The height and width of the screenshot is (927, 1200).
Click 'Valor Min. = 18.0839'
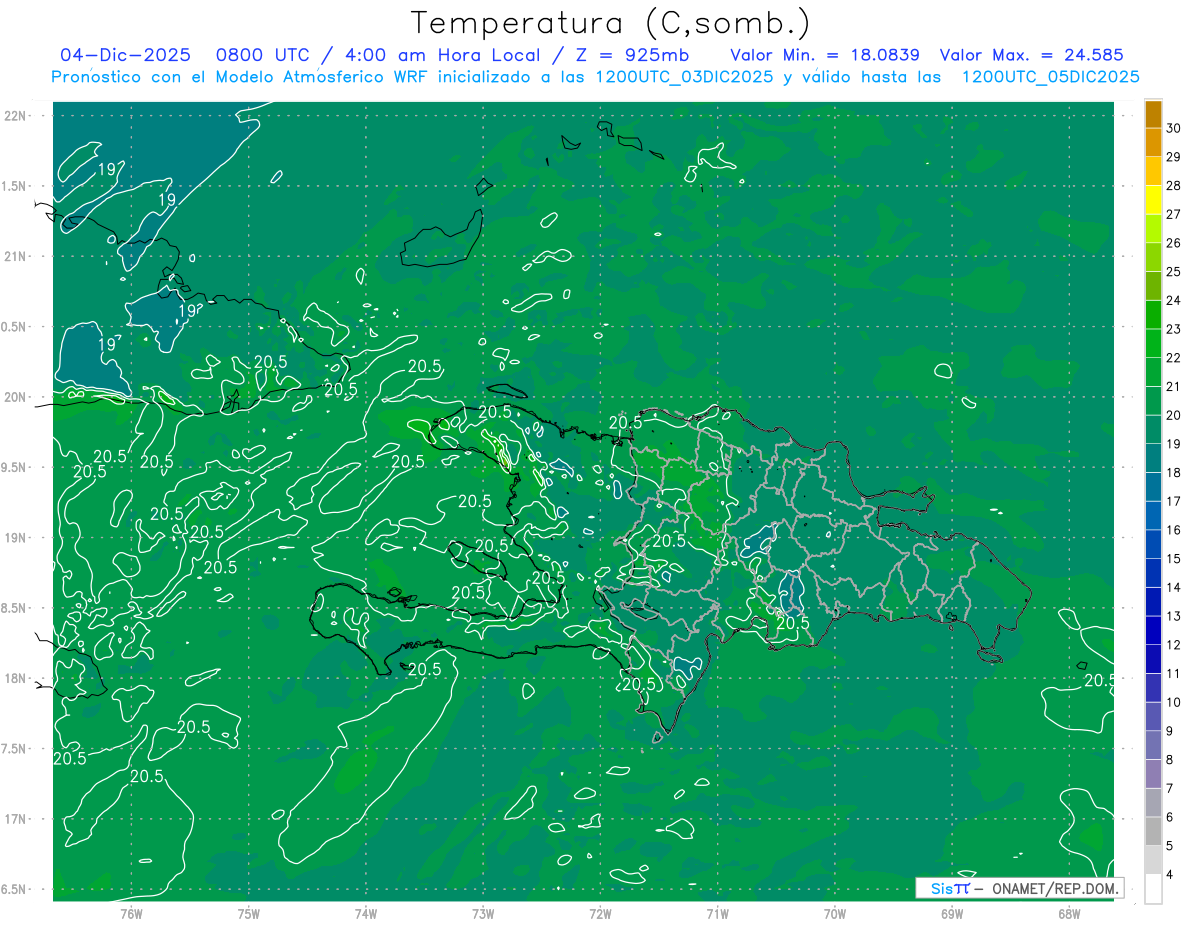point(825,55)
